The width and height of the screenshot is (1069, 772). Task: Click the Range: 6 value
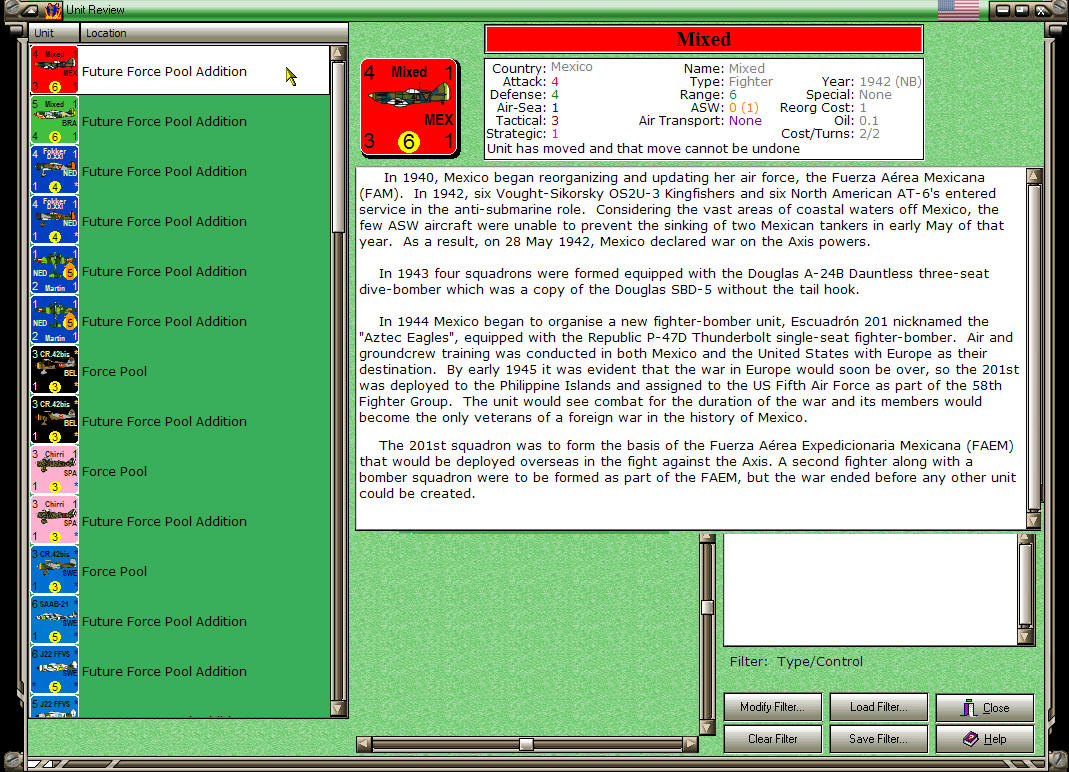[733, 95]
